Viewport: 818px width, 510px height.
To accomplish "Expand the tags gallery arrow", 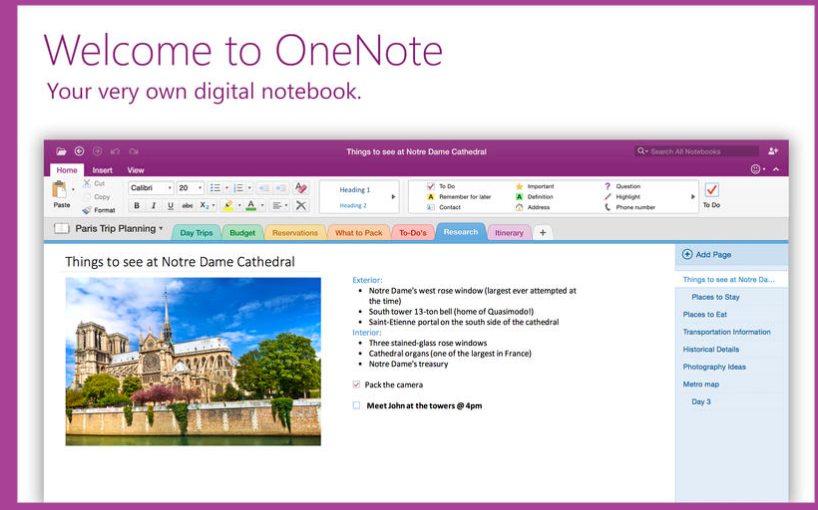I will 693,197.
